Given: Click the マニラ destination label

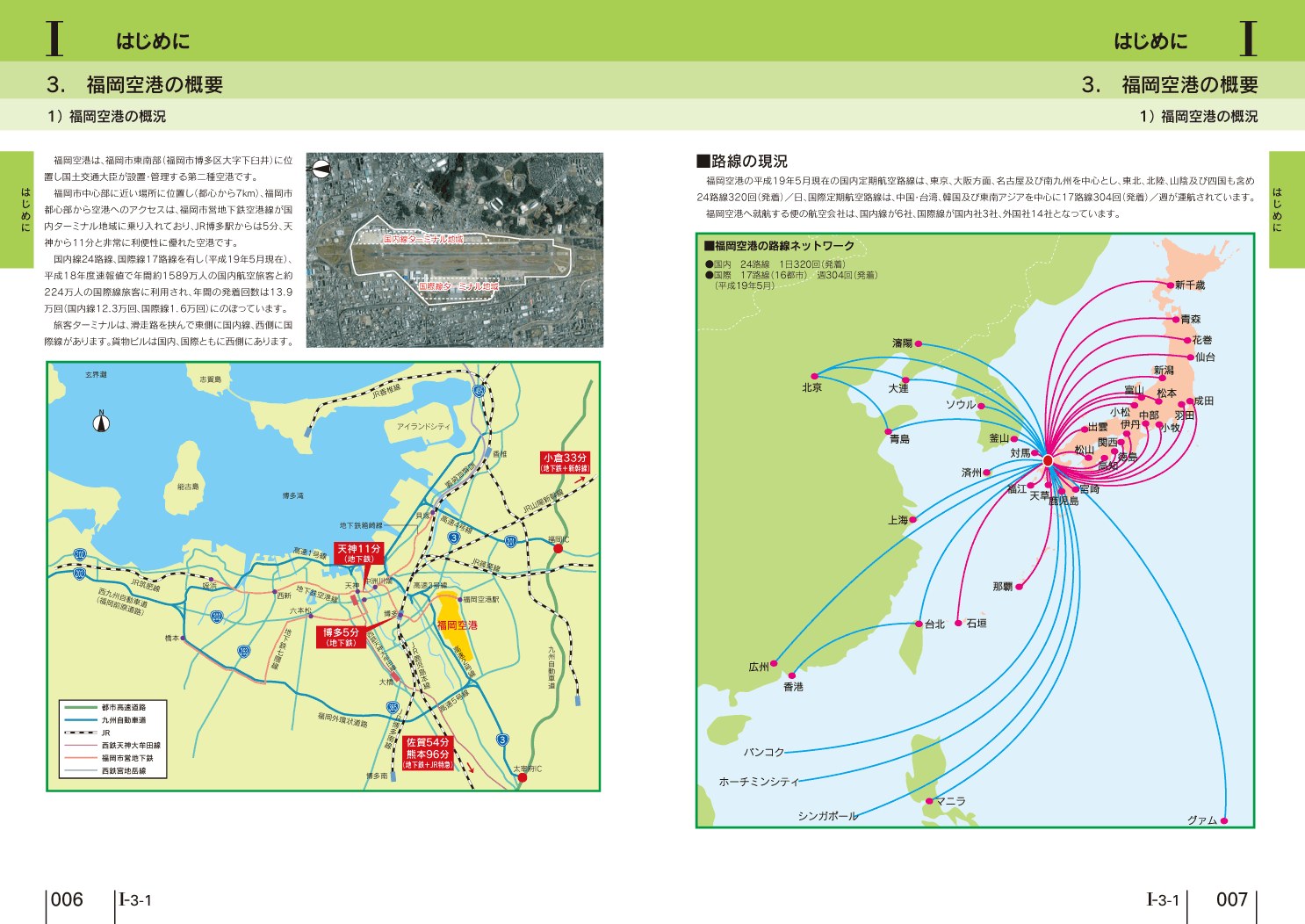Looking at the screenshot, I should (x=950, y=801).
